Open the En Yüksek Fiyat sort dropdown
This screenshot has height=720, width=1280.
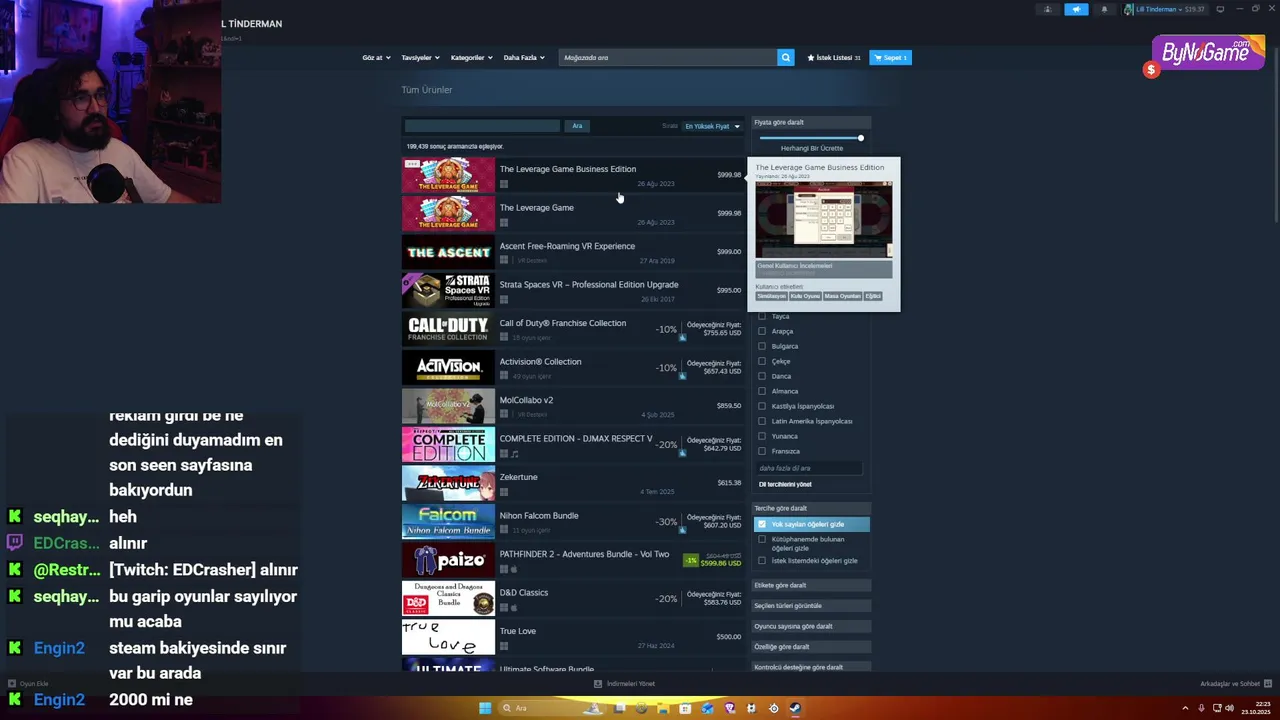[712, 126]
